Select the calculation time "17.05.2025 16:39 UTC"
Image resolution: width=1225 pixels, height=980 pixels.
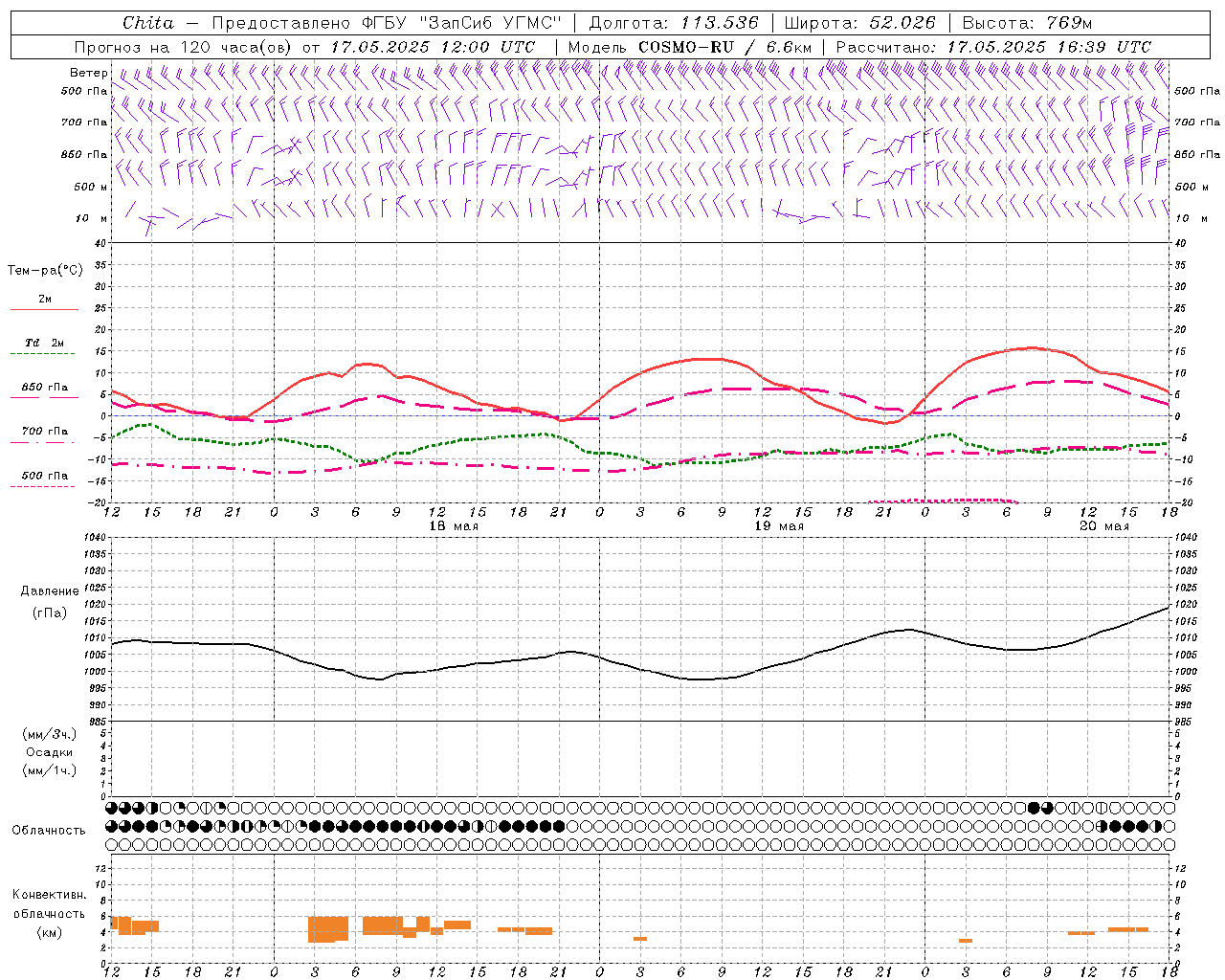[x=1049, y=47]
